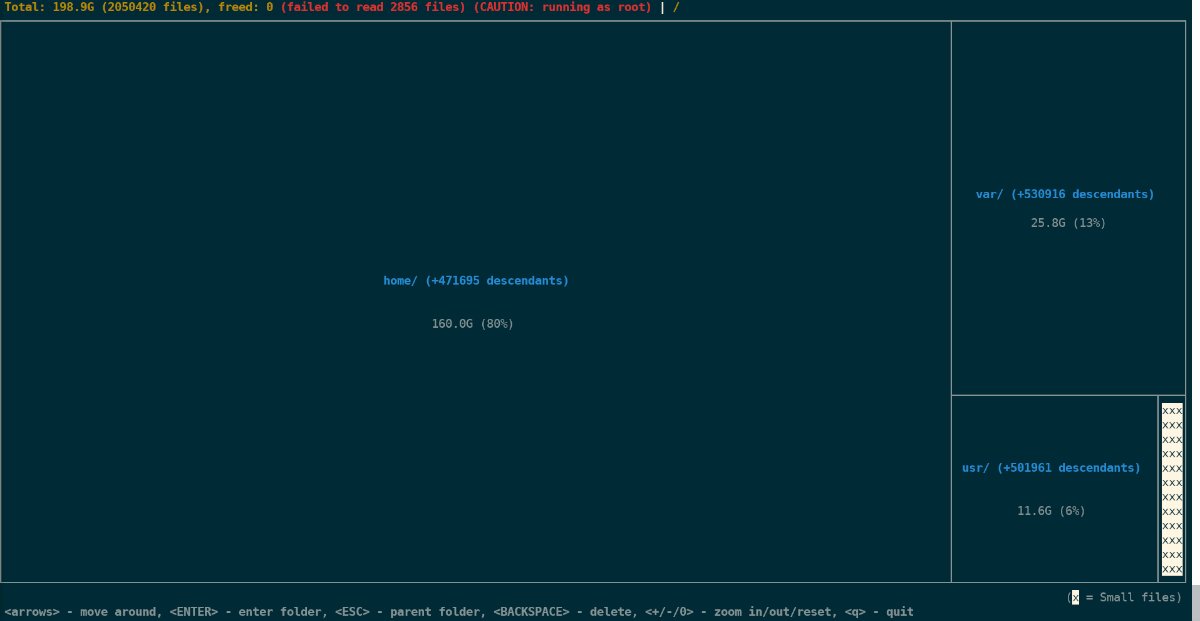Click the '<+/-/0> - zoom in/out/reset' hint

point(738,612)
